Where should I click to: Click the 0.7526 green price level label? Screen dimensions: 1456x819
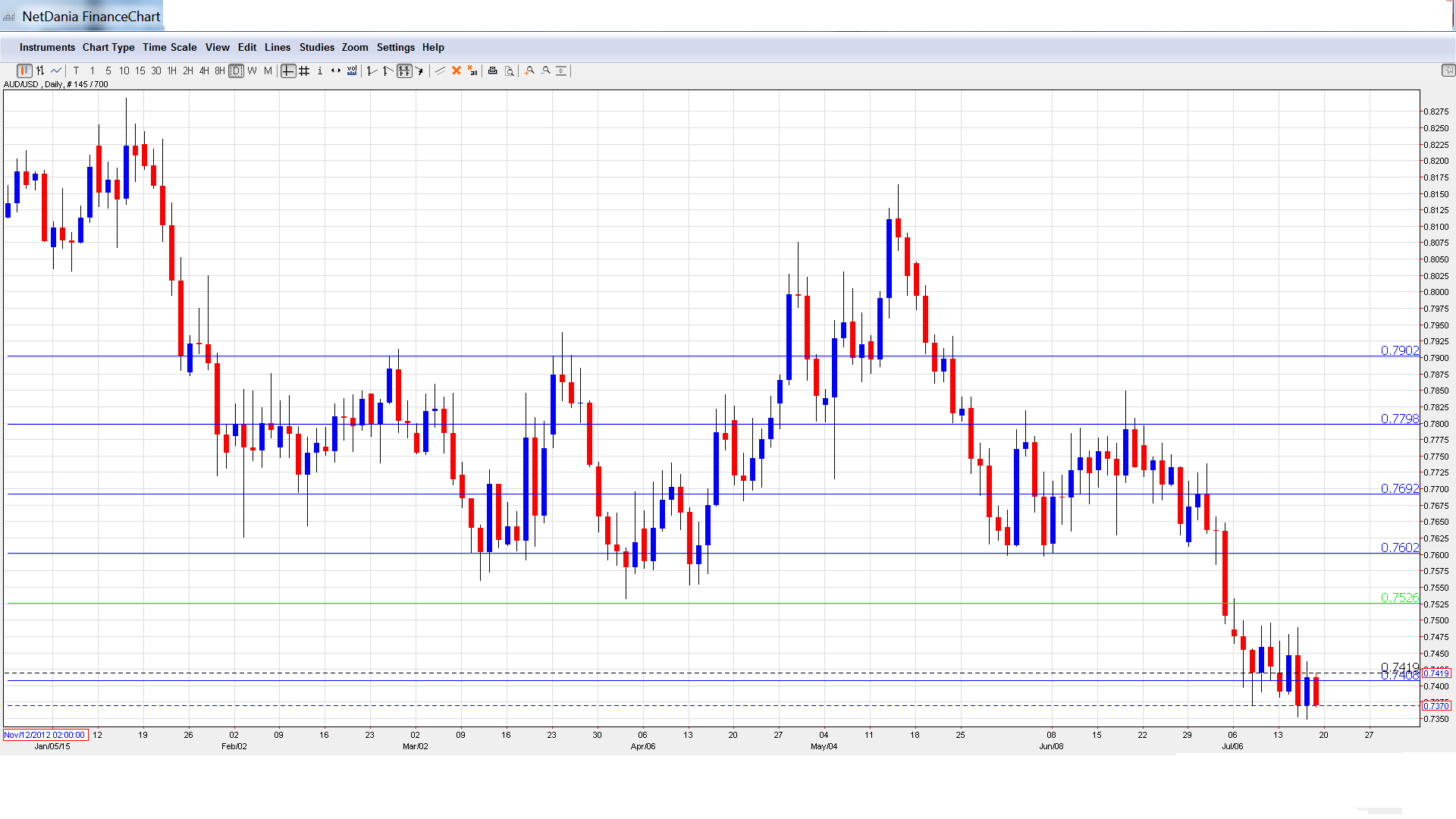[x=1398, y=598]
